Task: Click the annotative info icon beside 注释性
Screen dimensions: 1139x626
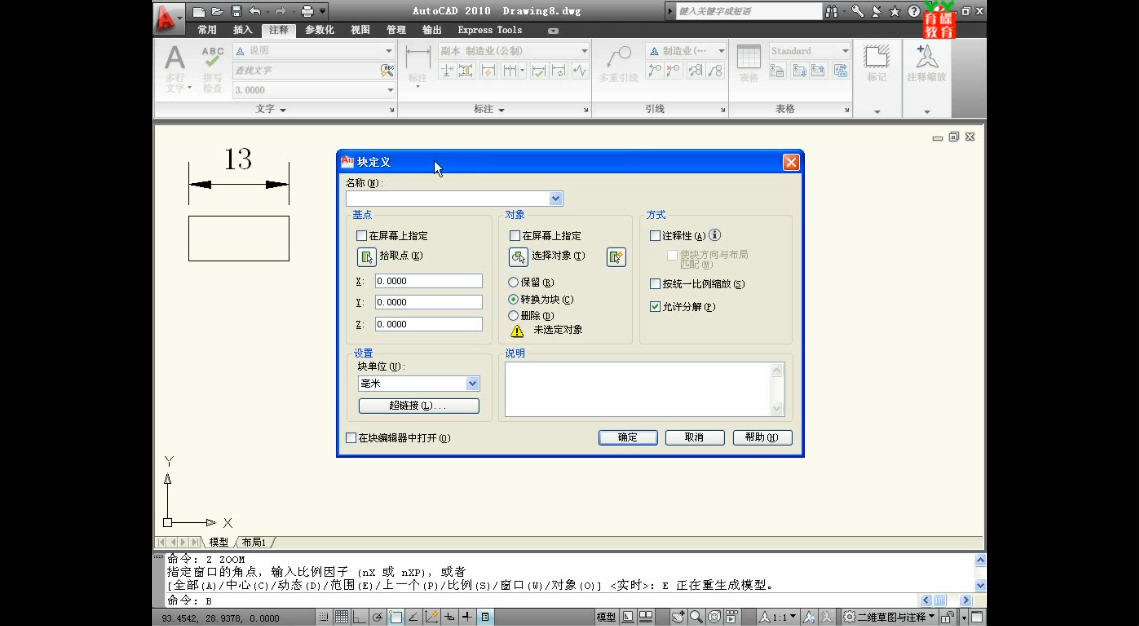Action: coord(715,235)
